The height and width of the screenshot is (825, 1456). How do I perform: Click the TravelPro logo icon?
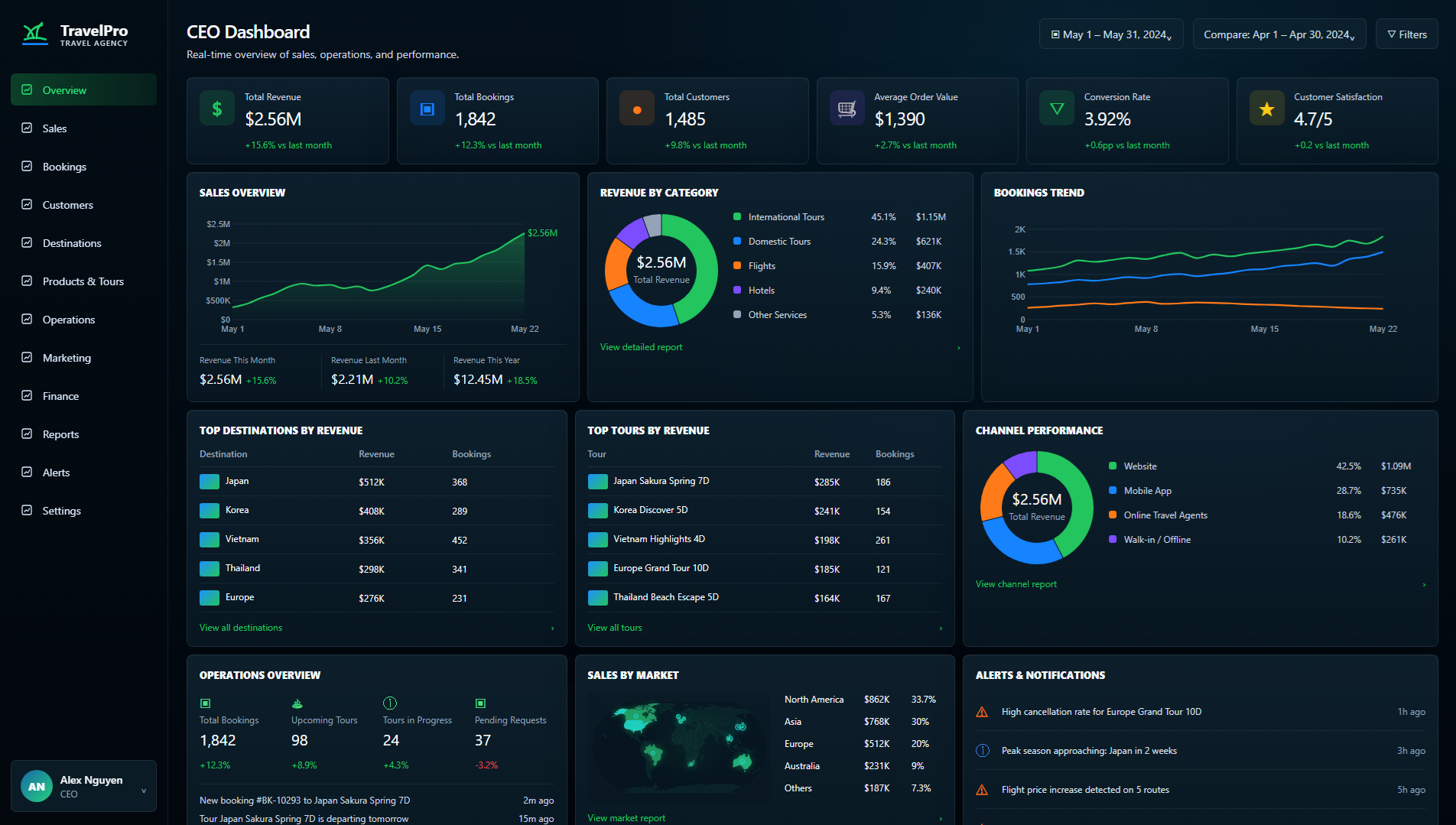(x=35, y=34)
